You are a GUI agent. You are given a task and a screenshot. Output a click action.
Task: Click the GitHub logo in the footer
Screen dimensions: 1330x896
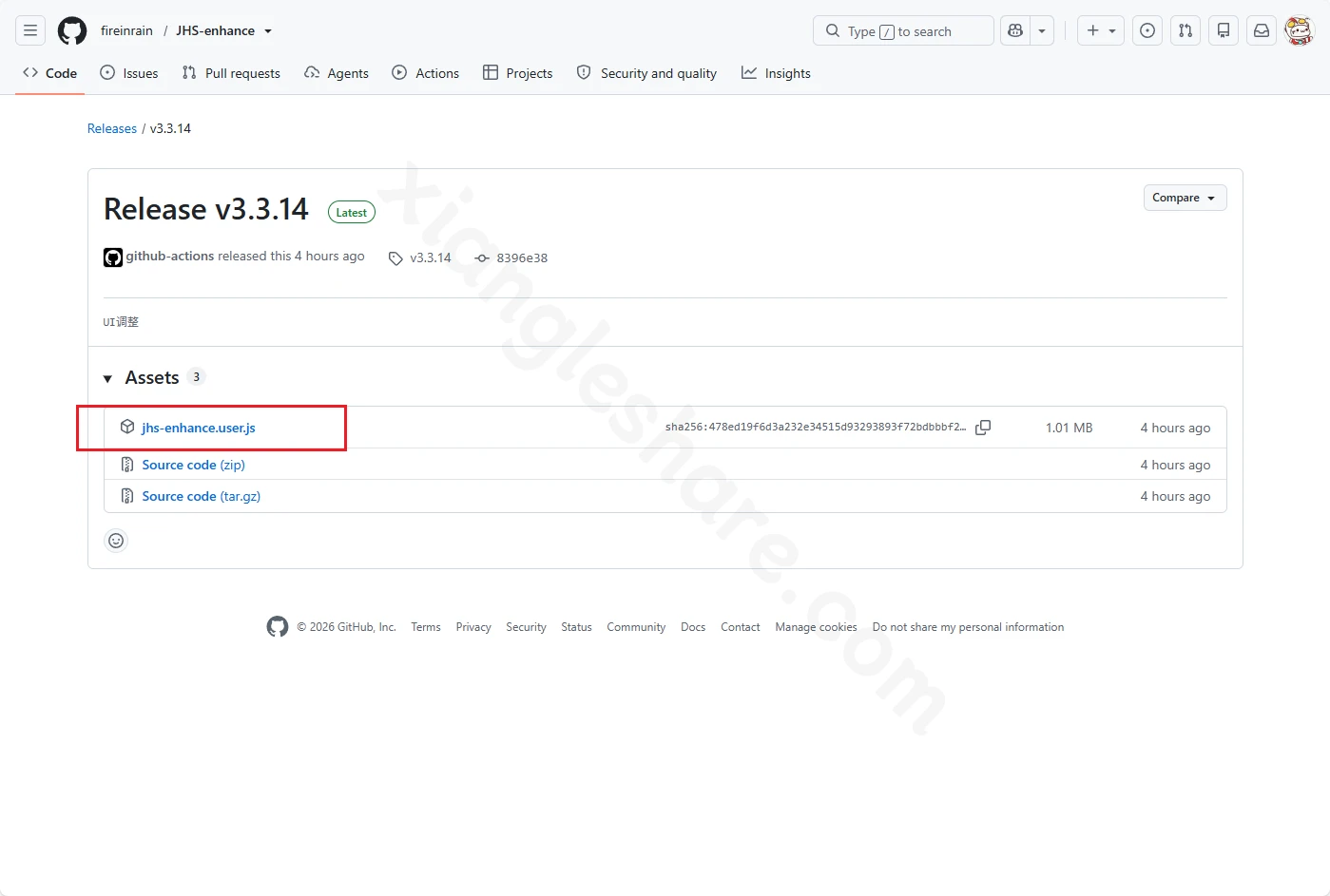(x=278, y=627)
